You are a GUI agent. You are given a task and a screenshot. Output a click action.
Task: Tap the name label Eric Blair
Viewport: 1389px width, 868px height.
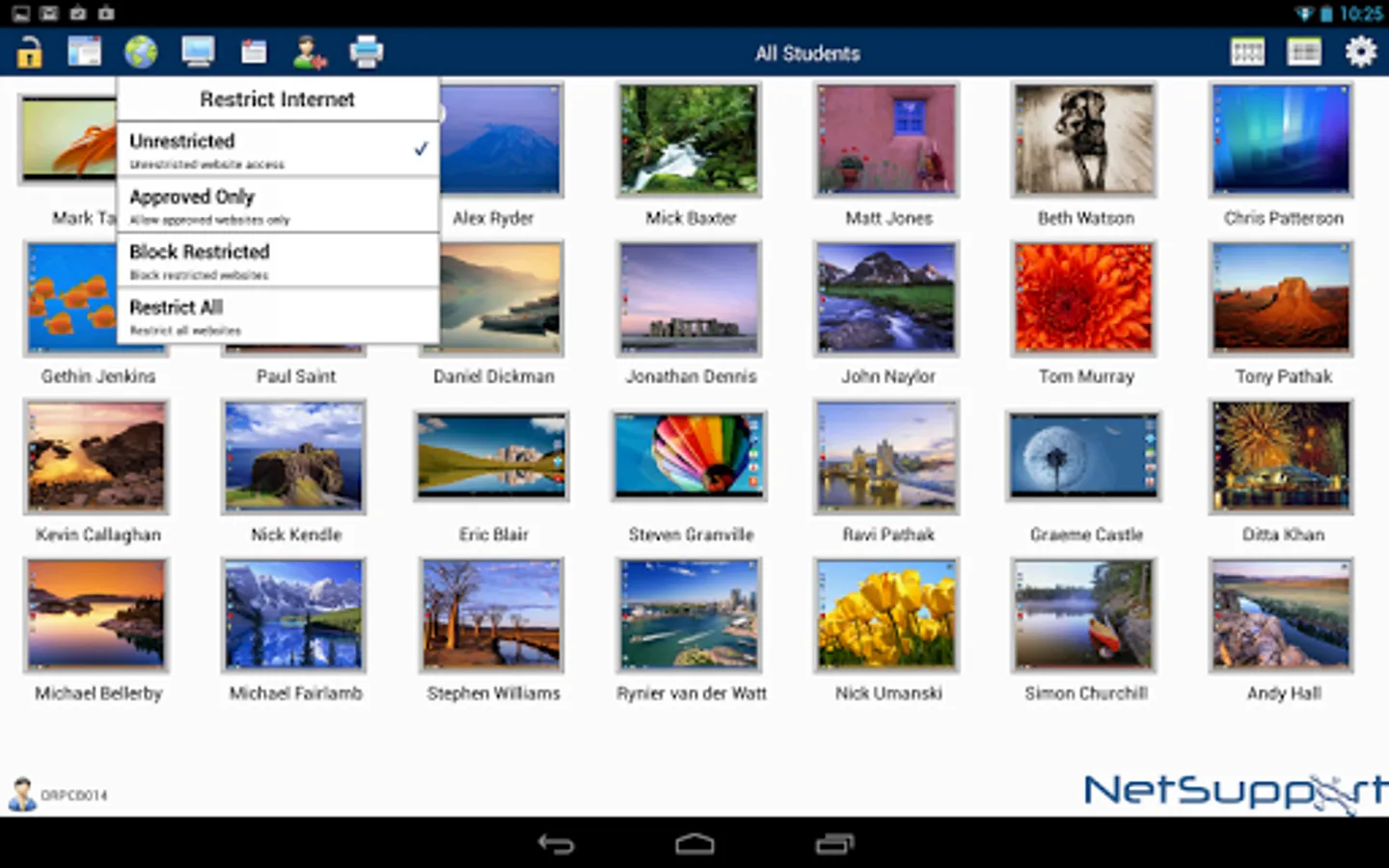493,534
